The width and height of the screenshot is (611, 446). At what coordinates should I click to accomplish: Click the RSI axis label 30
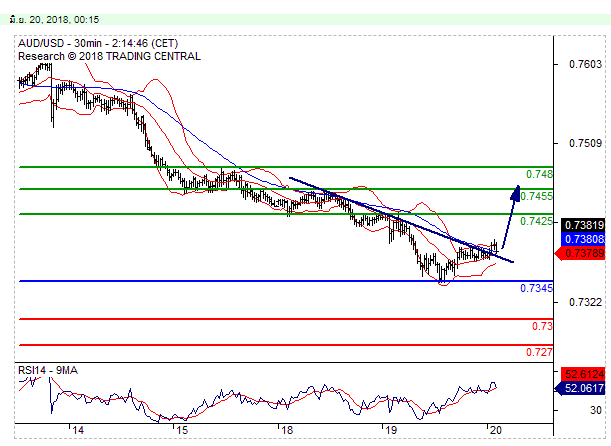point(596,410)
